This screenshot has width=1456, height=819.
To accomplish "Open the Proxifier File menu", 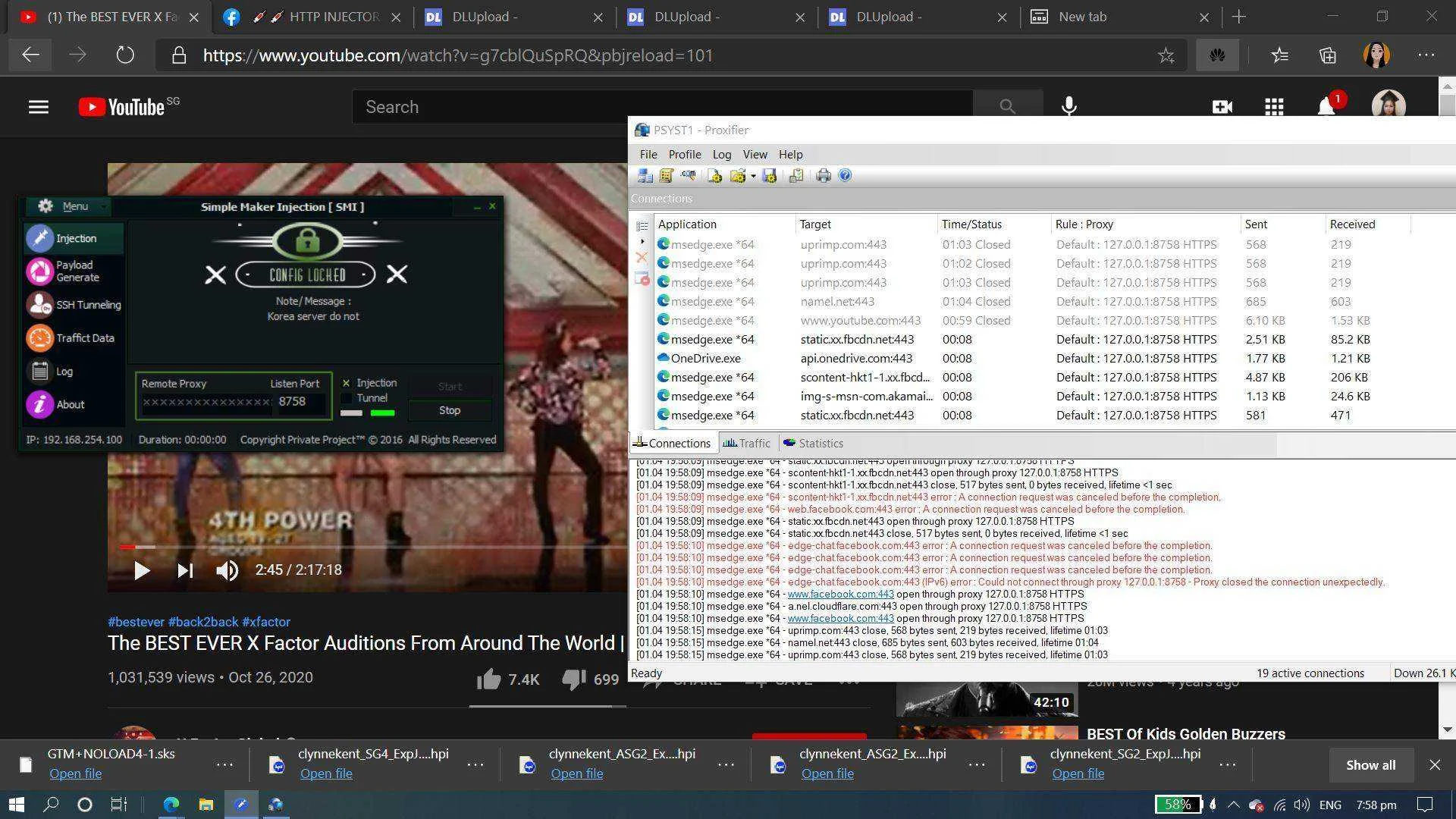I will [648, 155].
